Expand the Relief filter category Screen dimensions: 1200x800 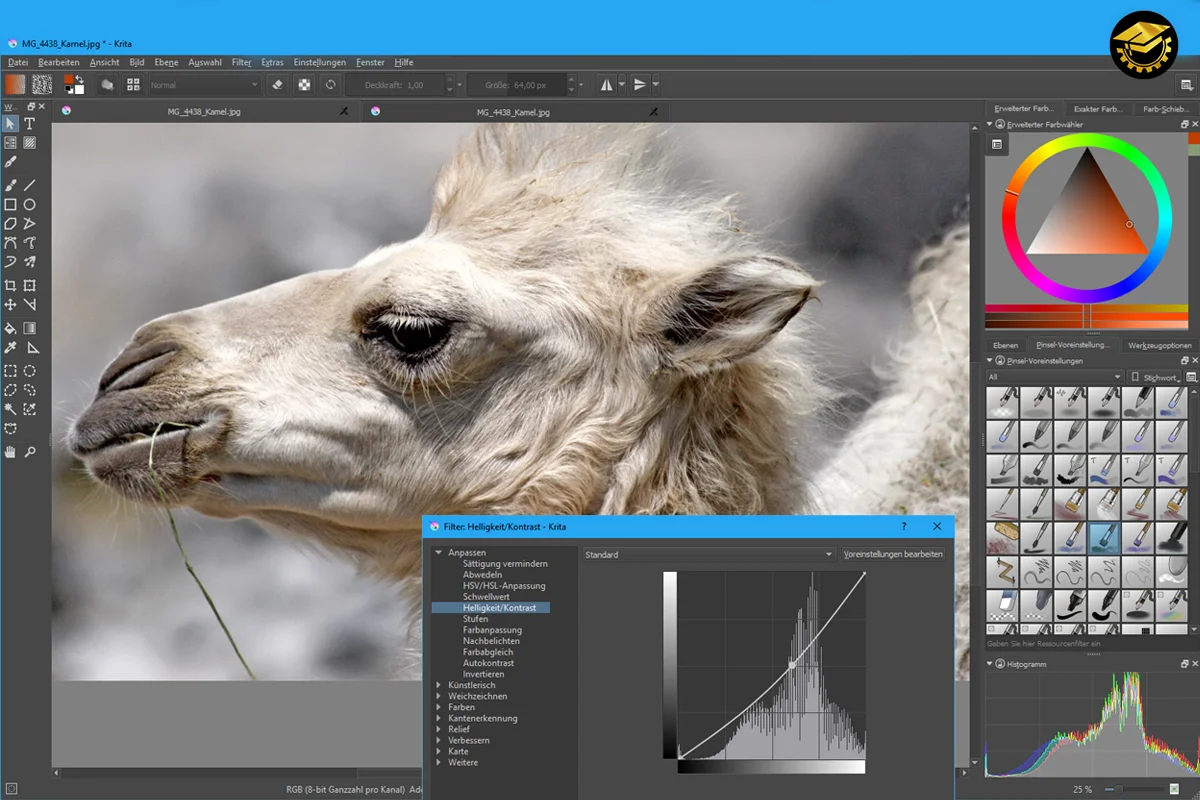(x=439, y=729)
